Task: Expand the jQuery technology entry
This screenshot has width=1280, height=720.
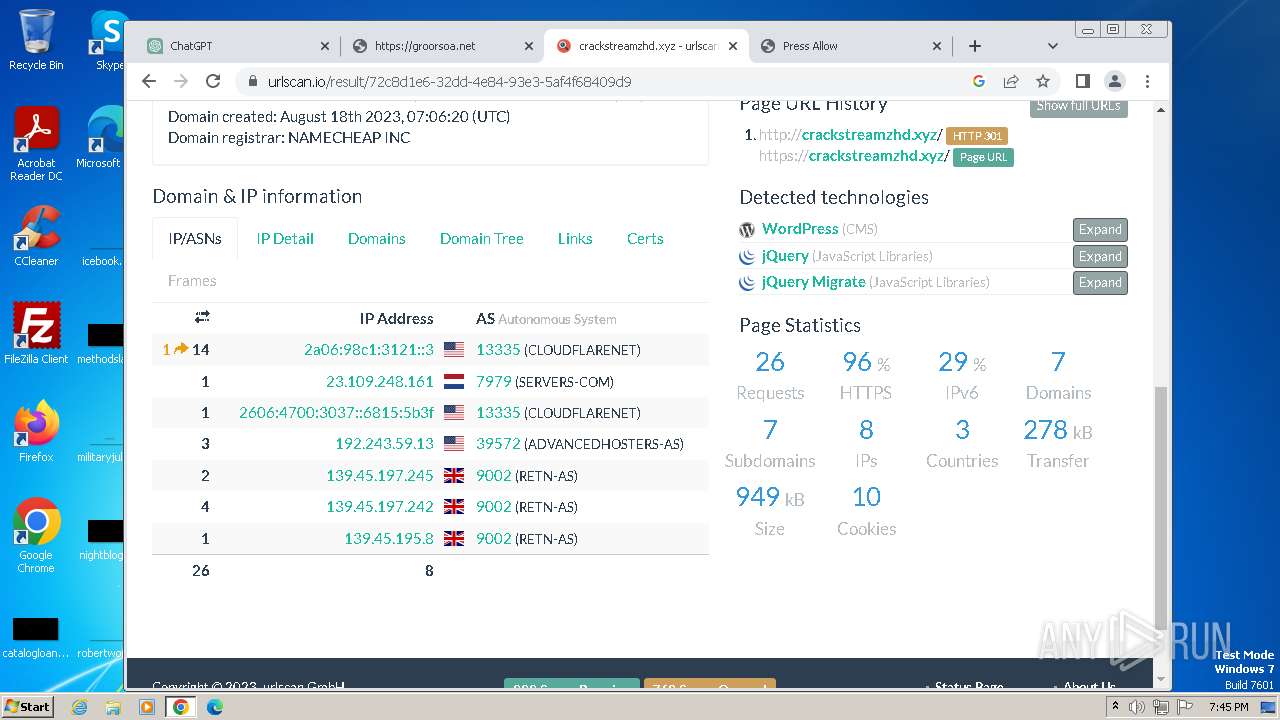Action: (1100, 257)
